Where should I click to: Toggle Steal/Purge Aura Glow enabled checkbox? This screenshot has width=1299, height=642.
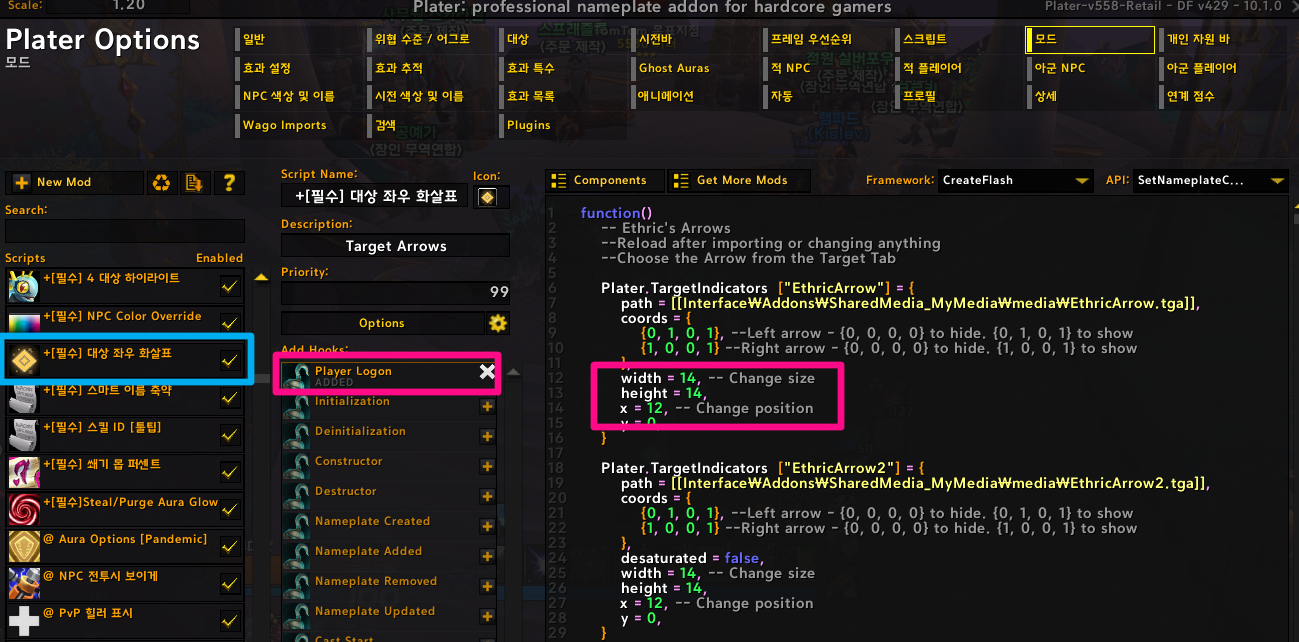[230, 510]
